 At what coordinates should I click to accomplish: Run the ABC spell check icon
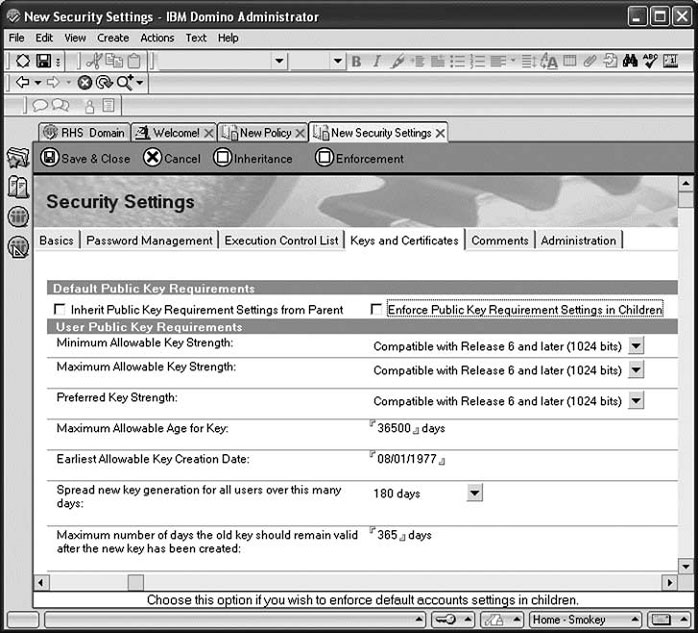coord(650,61)
